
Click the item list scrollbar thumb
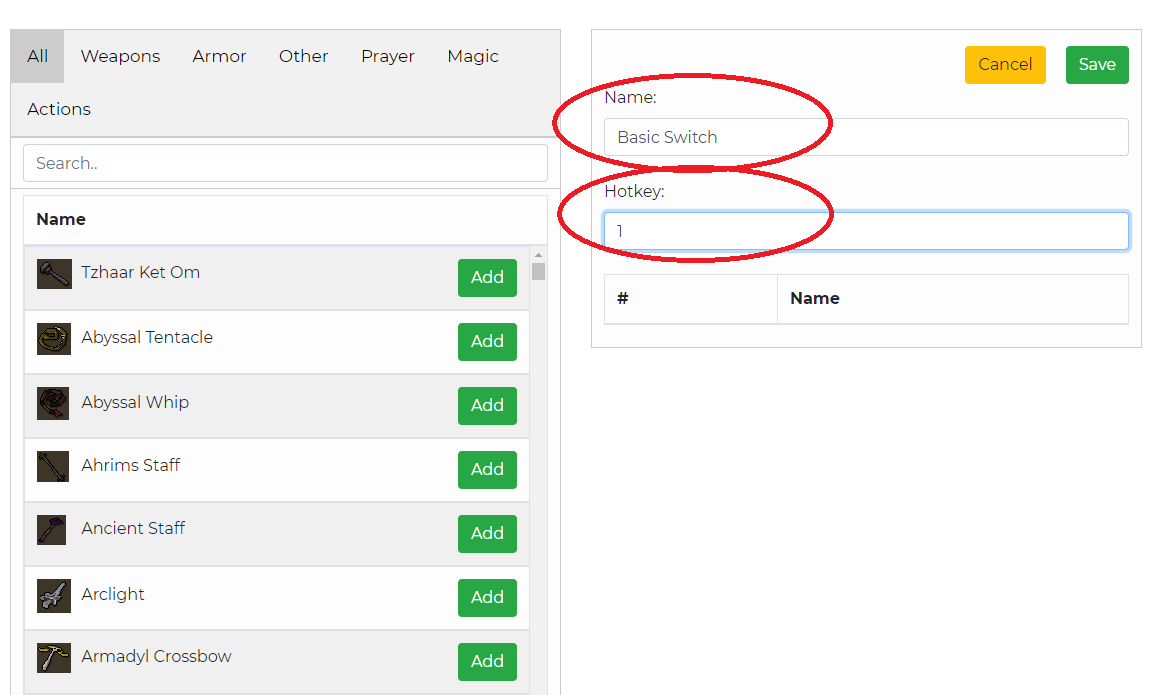coord(539,272)
